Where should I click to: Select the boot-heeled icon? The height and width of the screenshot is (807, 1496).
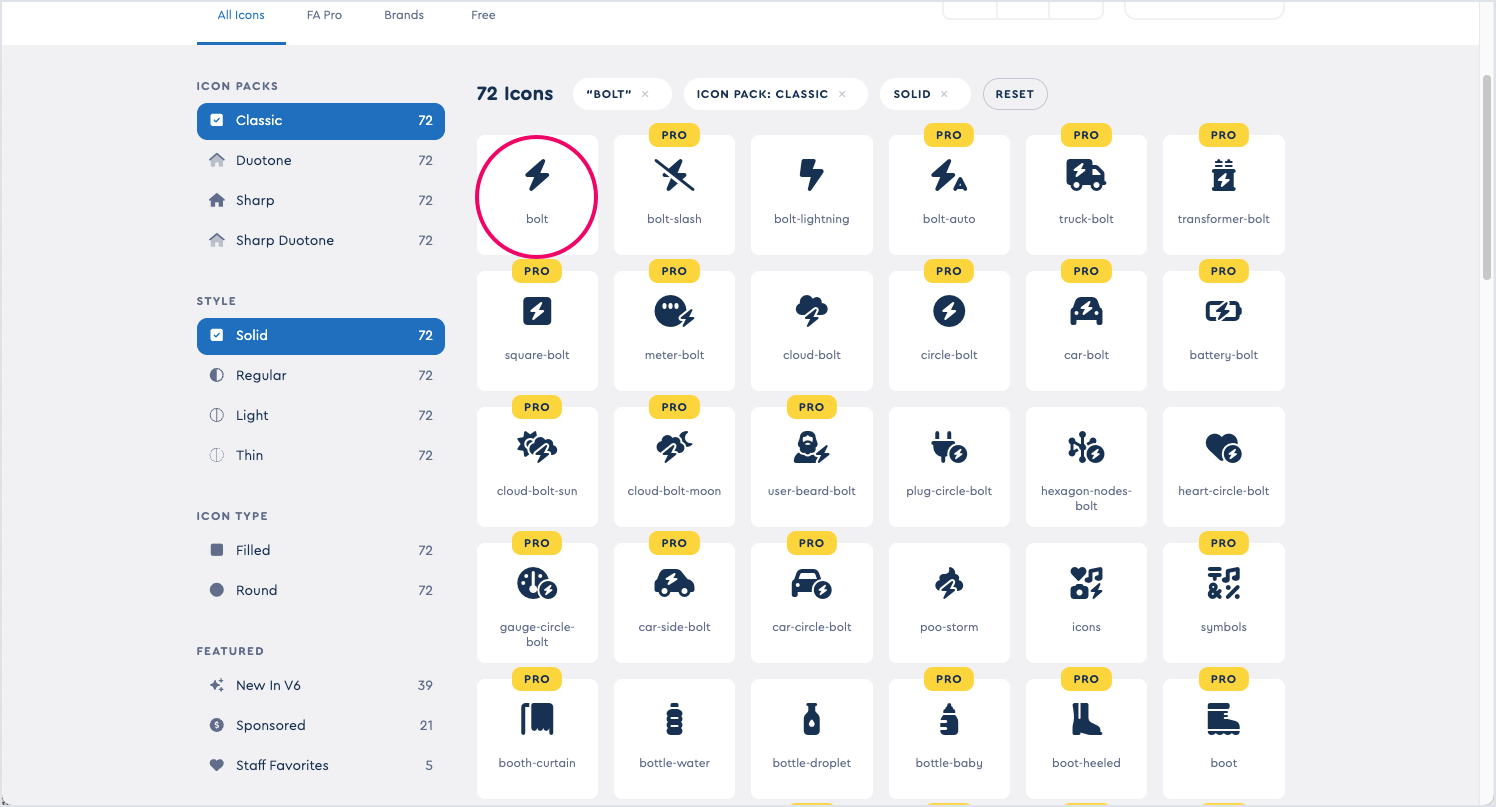[1086, 738]
